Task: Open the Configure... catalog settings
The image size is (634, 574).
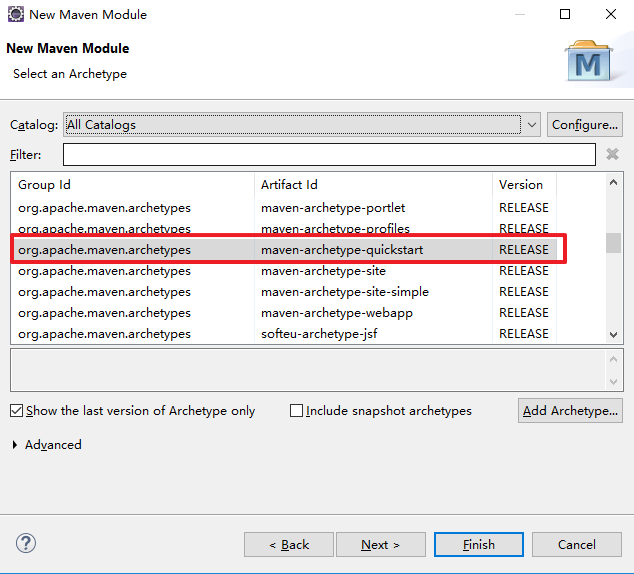Action: [585, 125]
